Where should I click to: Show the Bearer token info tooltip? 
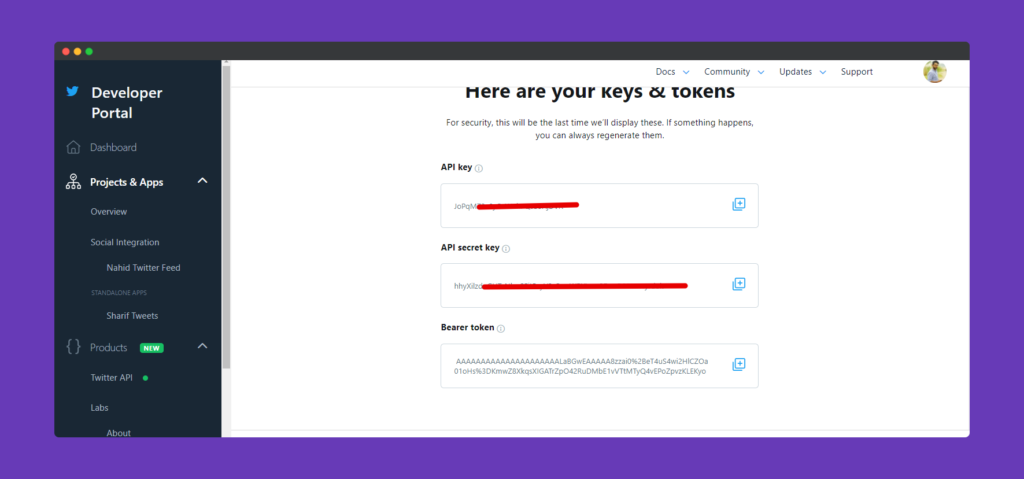click(x=501, y=329)
